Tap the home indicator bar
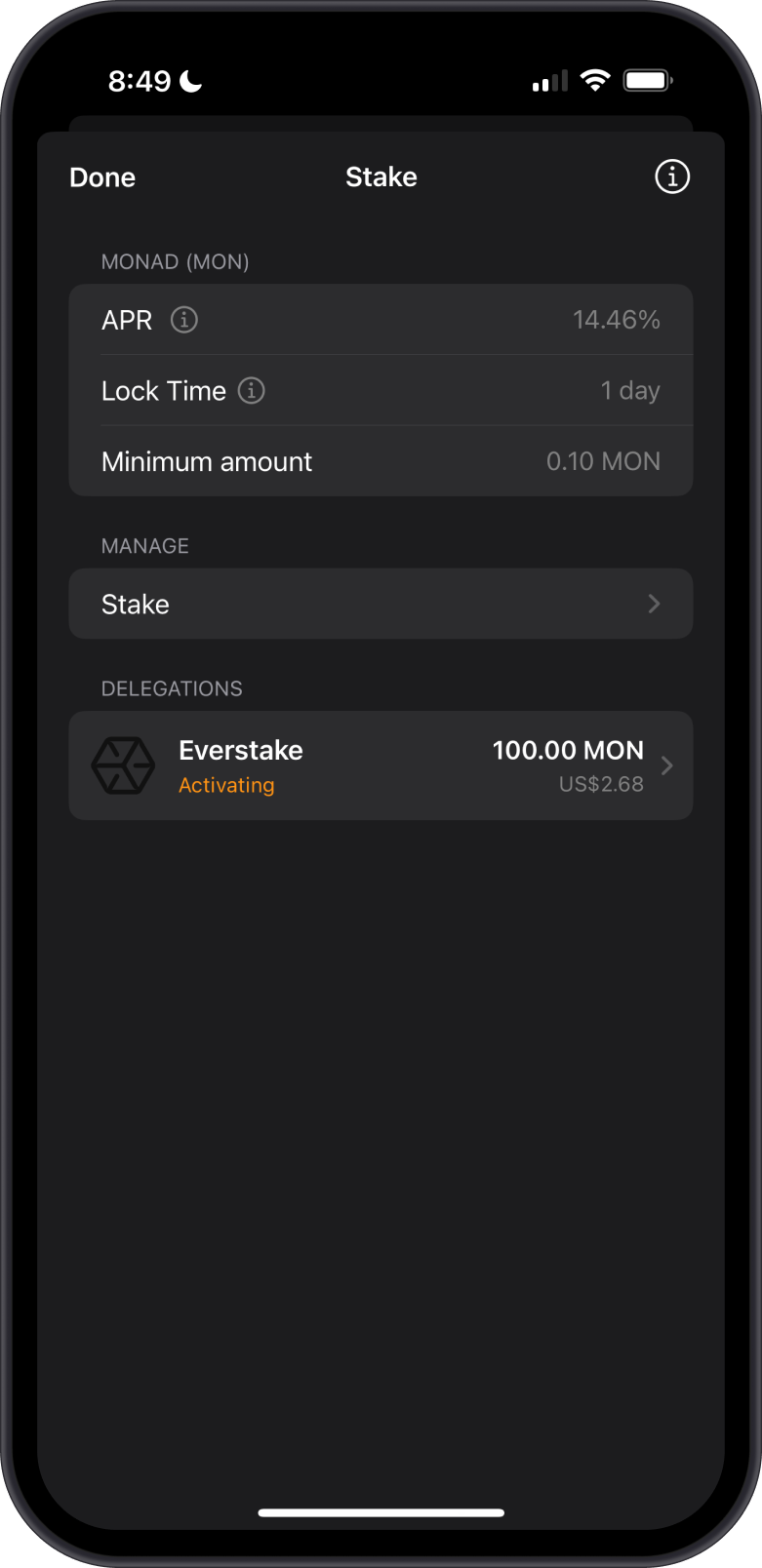762x1568 pixels. pyautogui.click(x=381, y=1512)
